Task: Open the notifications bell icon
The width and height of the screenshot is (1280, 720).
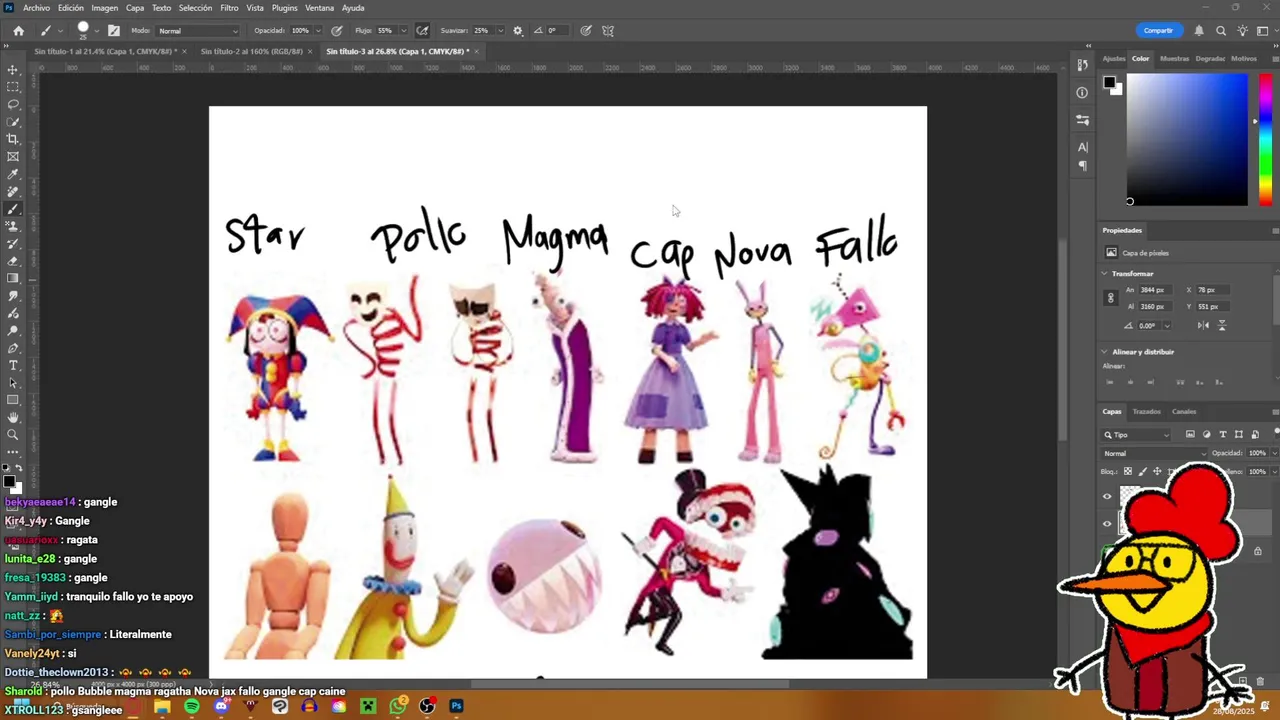Action: (1199, 30)
